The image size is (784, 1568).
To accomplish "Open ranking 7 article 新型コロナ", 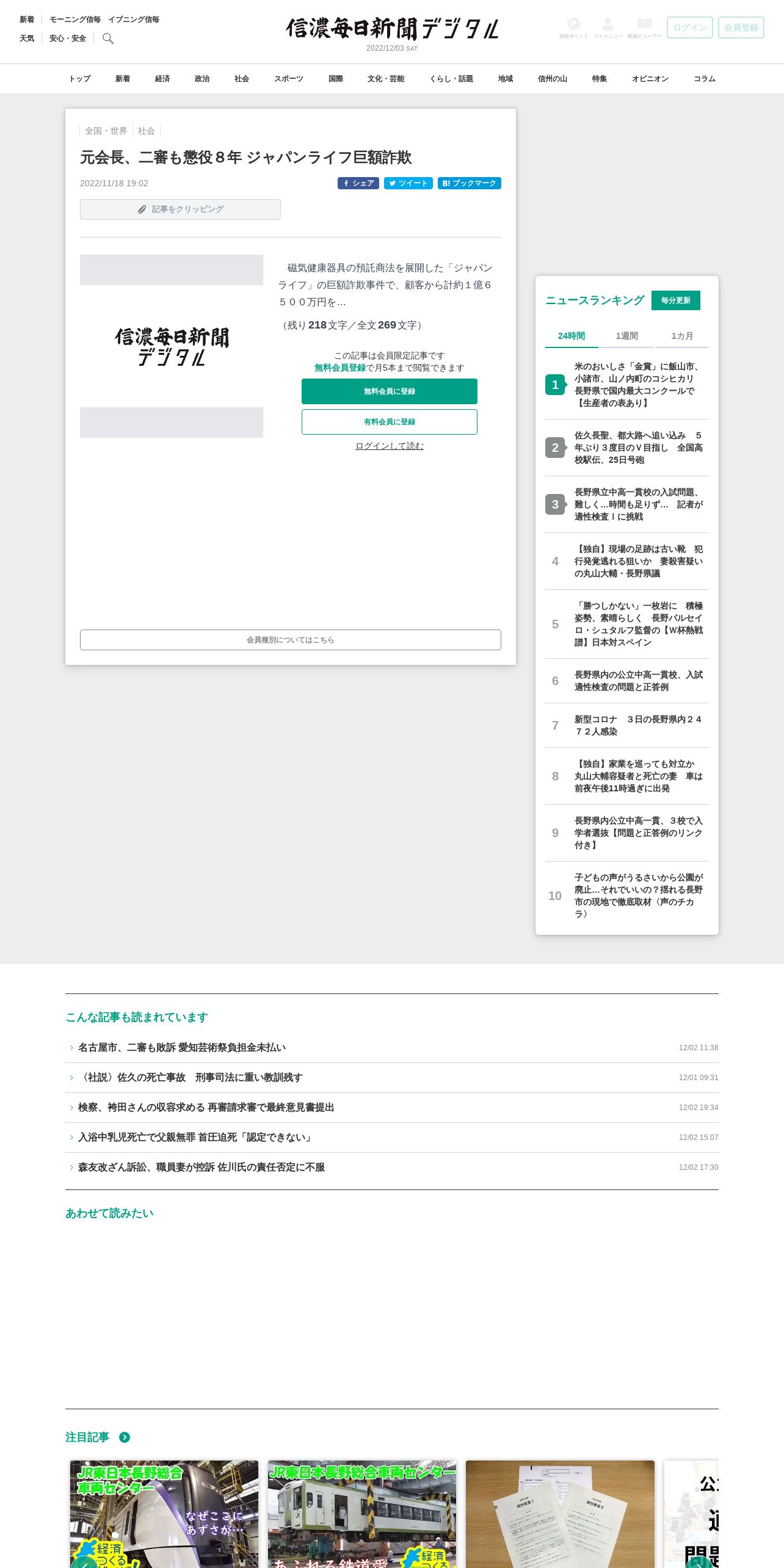I will [627, 725].
